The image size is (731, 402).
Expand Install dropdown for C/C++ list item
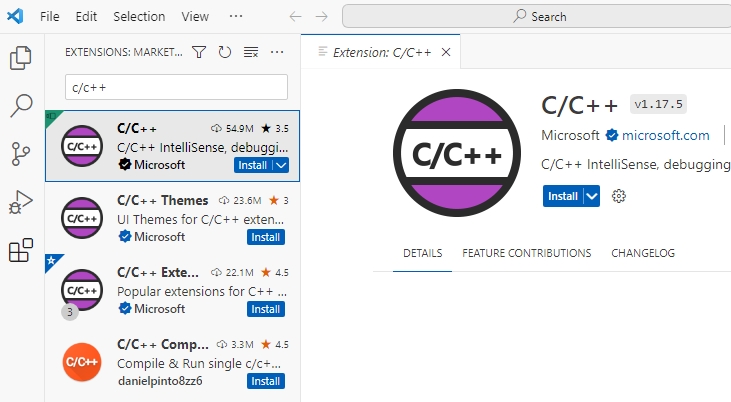click(281, 165)
